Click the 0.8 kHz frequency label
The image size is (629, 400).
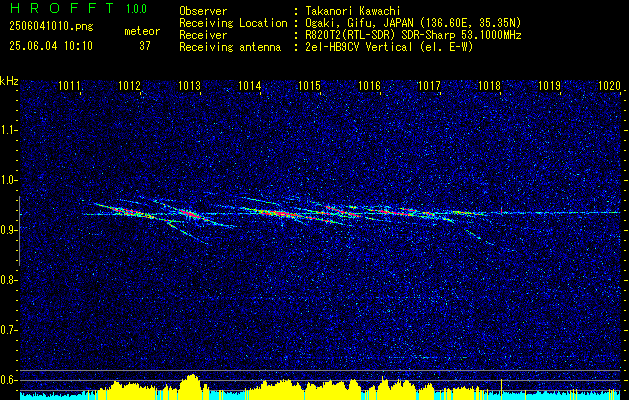coord(7,280)
